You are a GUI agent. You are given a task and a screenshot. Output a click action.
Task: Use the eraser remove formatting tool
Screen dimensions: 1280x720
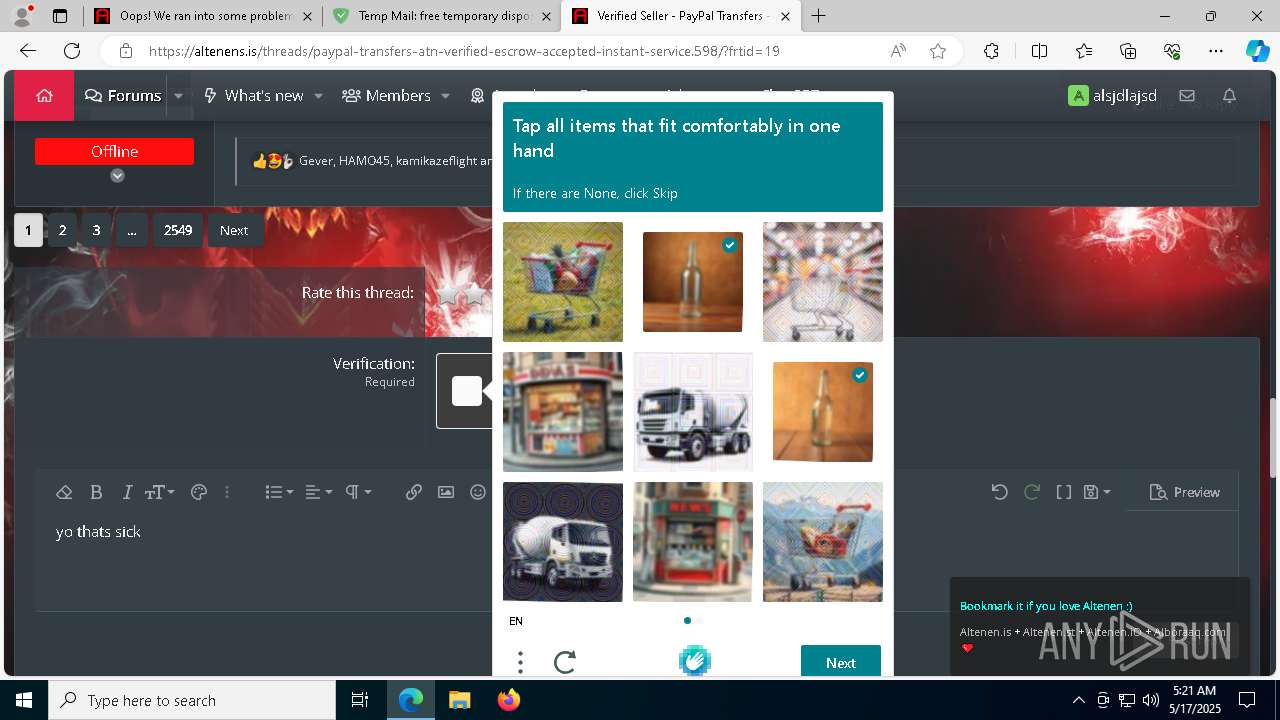(x=64, y=492)
